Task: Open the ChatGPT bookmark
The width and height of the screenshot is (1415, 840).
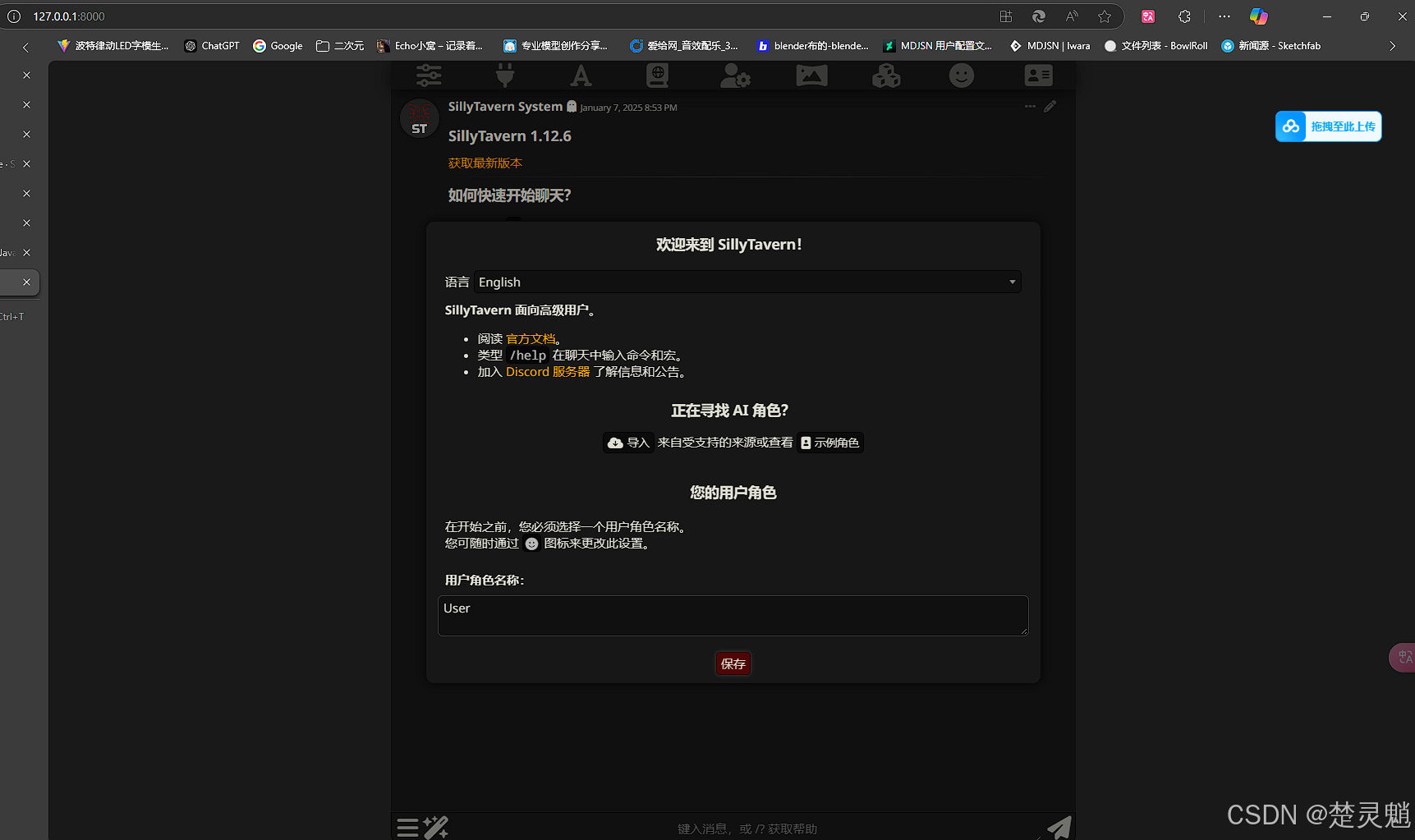Action: [212, 46]
